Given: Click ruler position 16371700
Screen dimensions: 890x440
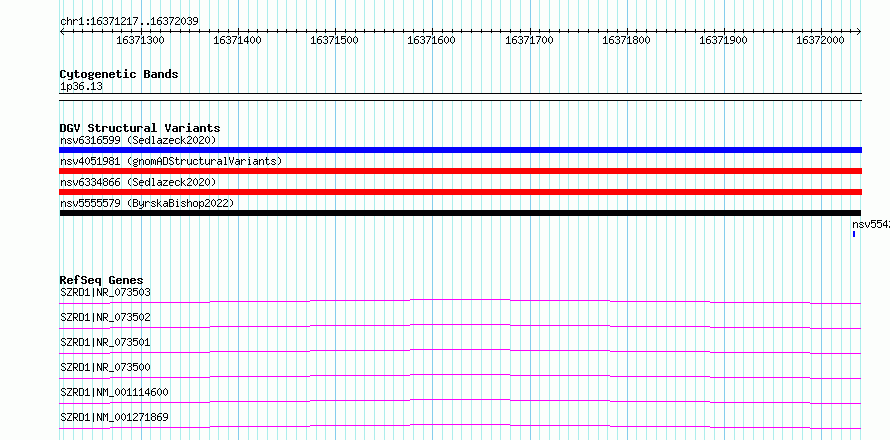Looking at the screenshot, I should coord(529,40).
